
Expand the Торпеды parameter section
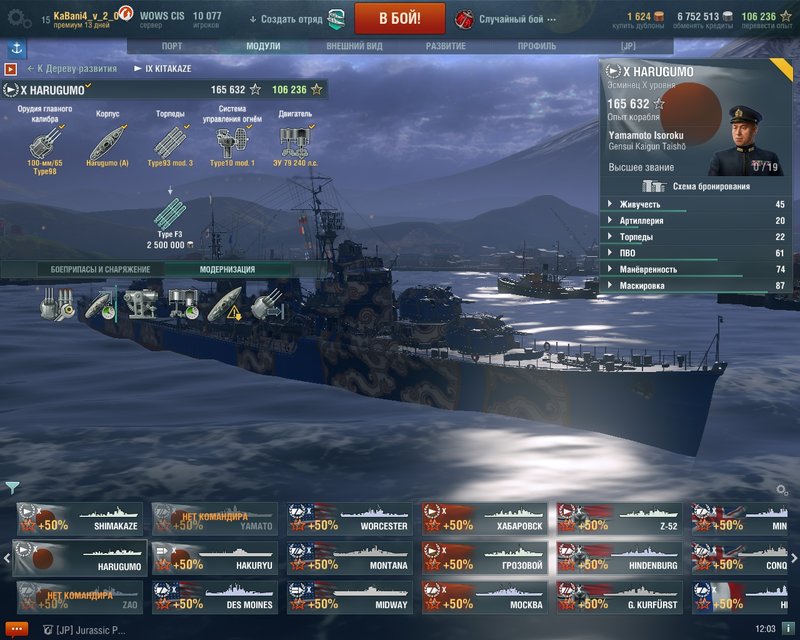point(696,237)
